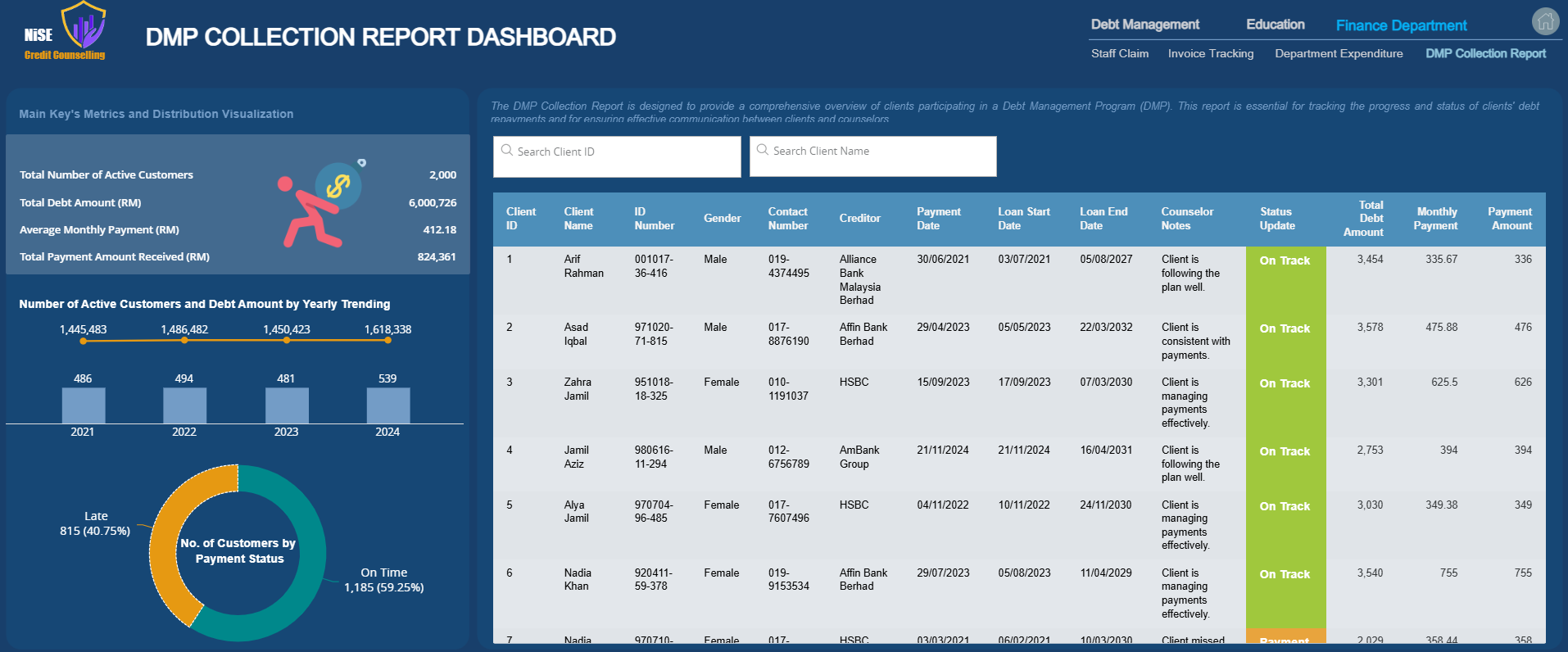1568x652 pixels.
Task: Click the magnifier icon in Client ID search
Action: pos(507,151)
